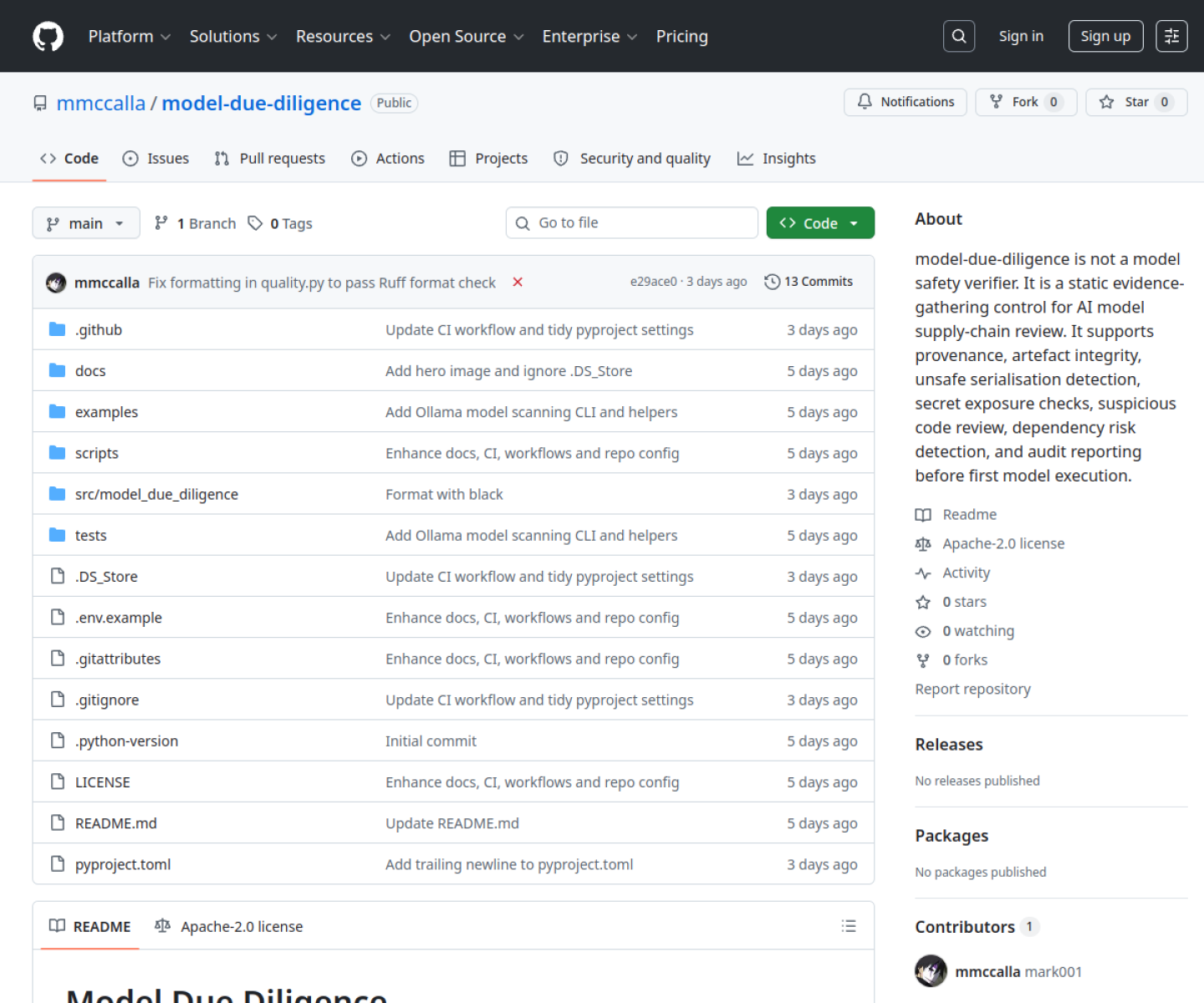Viewport: 1204px width, 1003px height.
Task: Select the README tab above readme content
Action: (x=90, y=926)
